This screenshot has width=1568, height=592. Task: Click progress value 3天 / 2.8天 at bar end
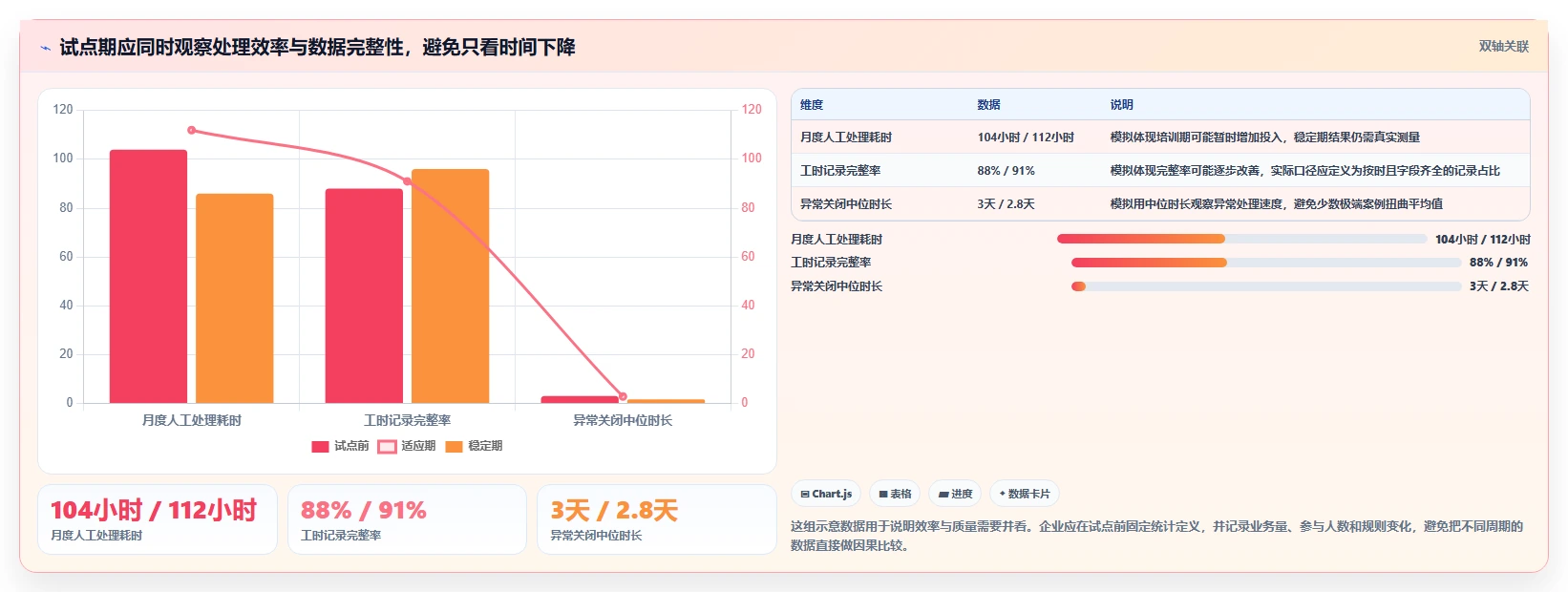coord(1498,286)
